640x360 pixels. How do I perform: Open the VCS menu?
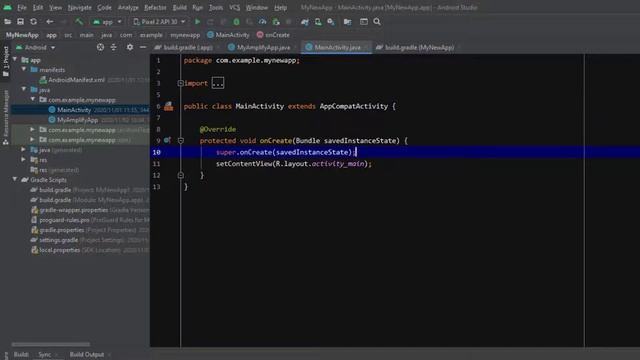click(234, 7)
